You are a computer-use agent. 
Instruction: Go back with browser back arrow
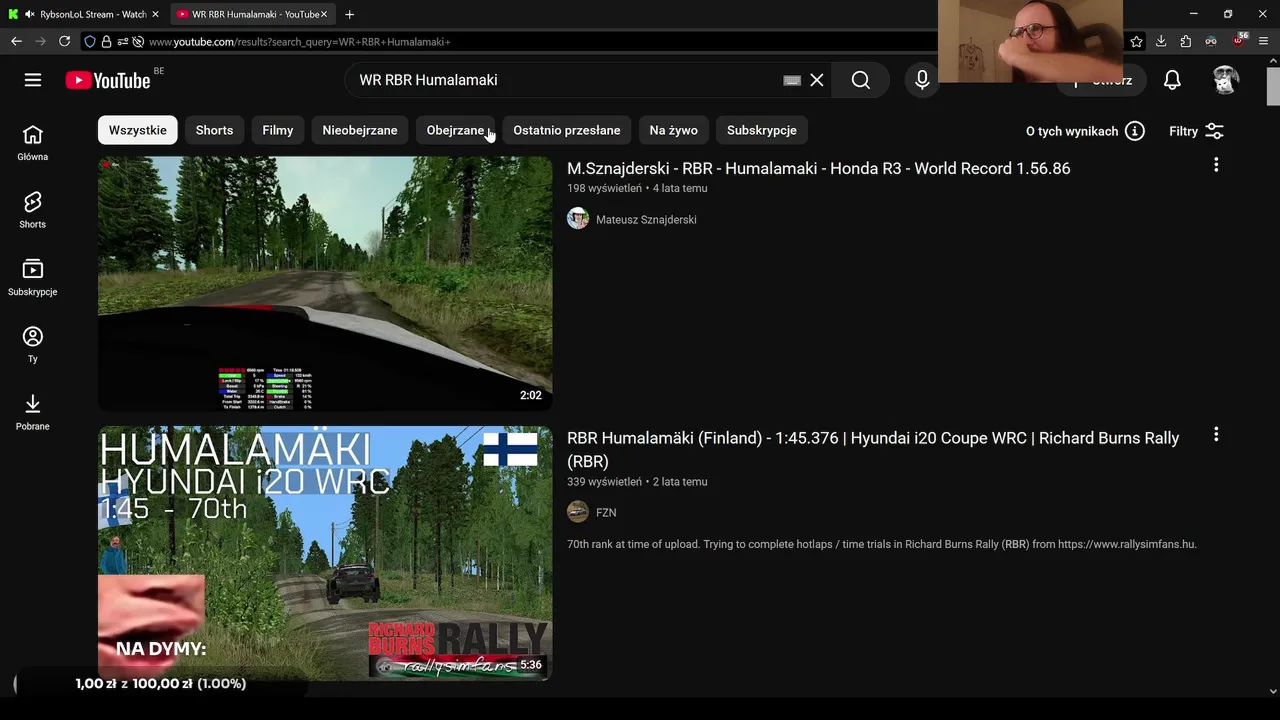click(x=16, y=41)
